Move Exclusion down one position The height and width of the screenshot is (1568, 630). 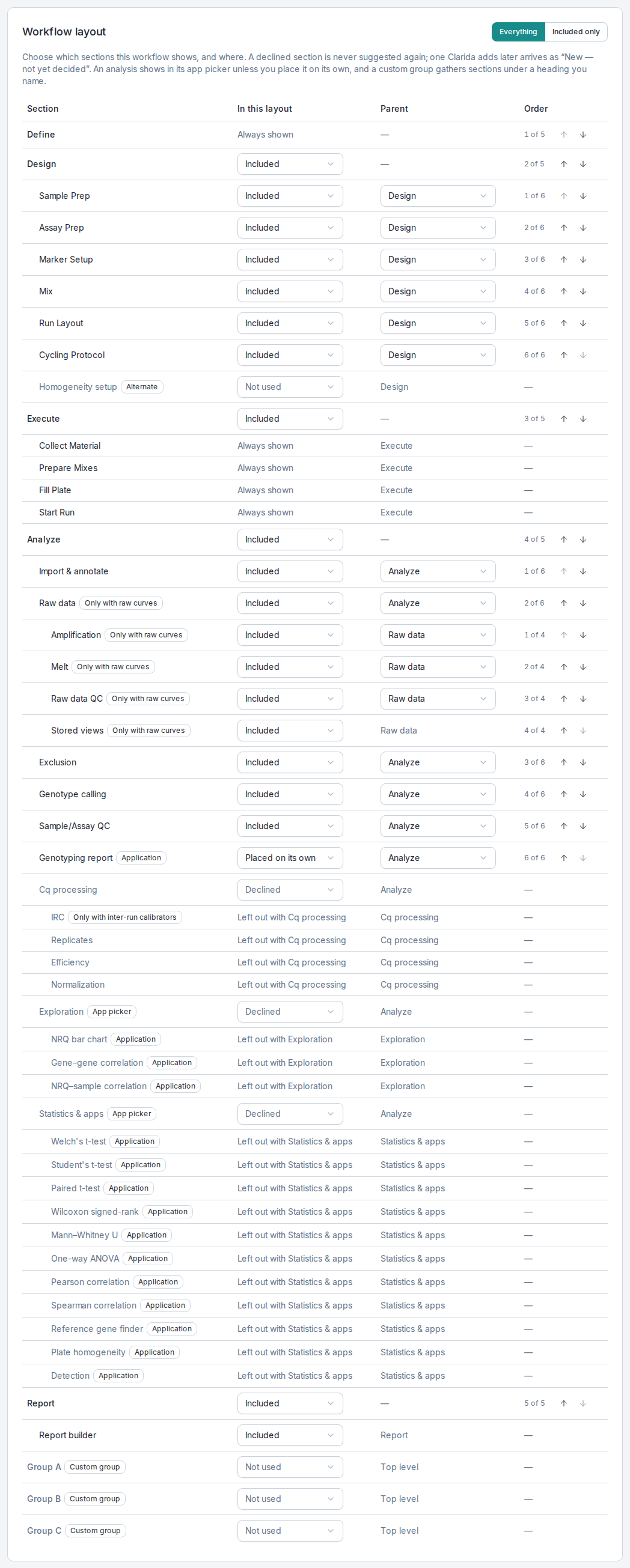pos(583,763)
